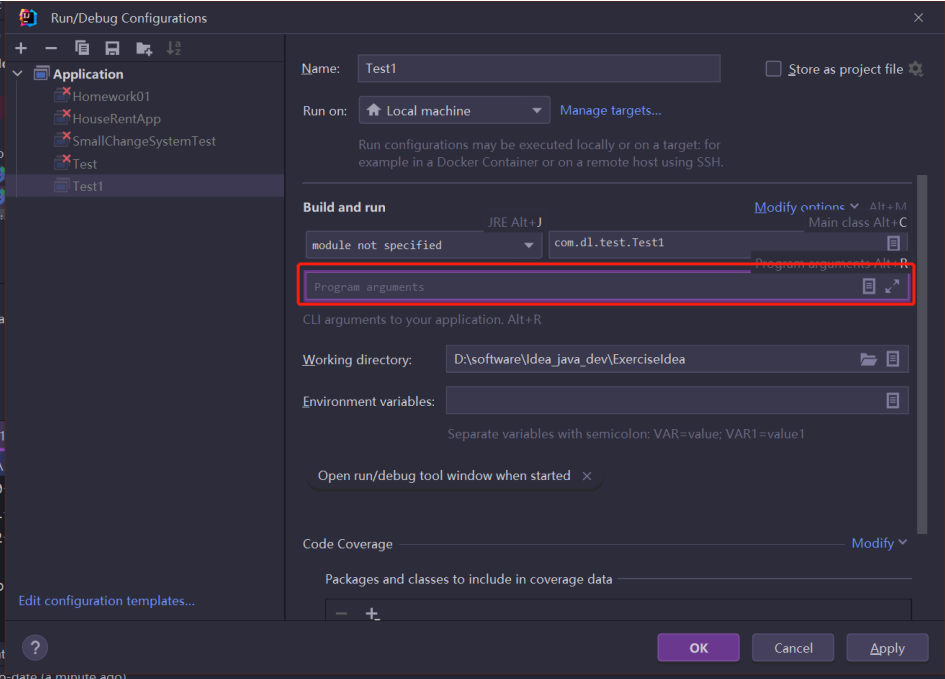Select the HouseRentApp configuration

point(116,119)
